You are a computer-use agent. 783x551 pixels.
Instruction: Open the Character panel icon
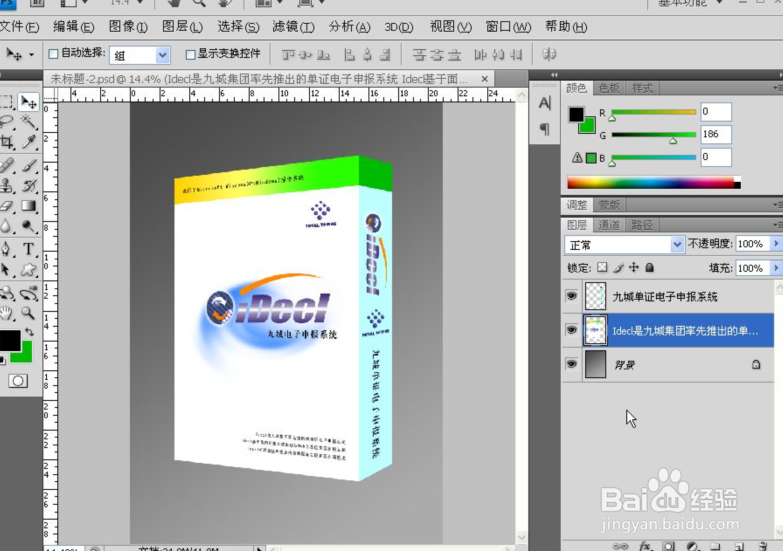(545, 103)
